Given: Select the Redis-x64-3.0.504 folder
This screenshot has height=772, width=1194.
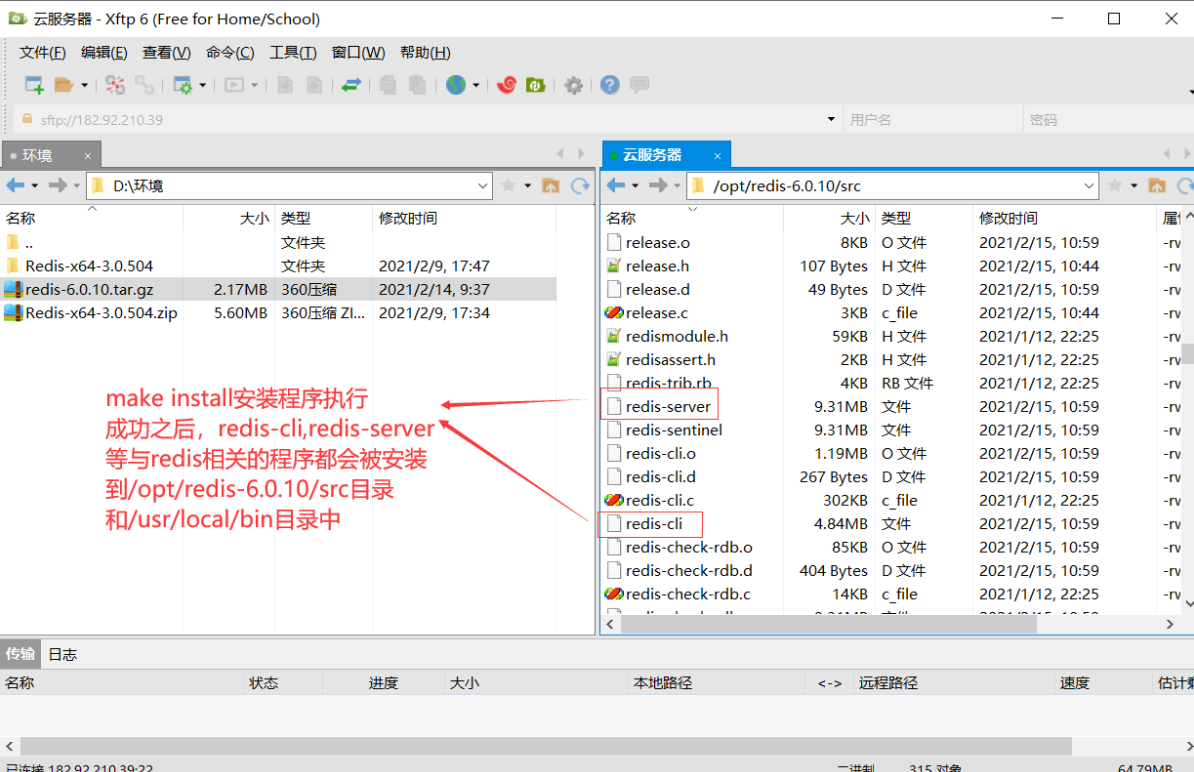Looking at the screenshot, I should pos(279,266).
